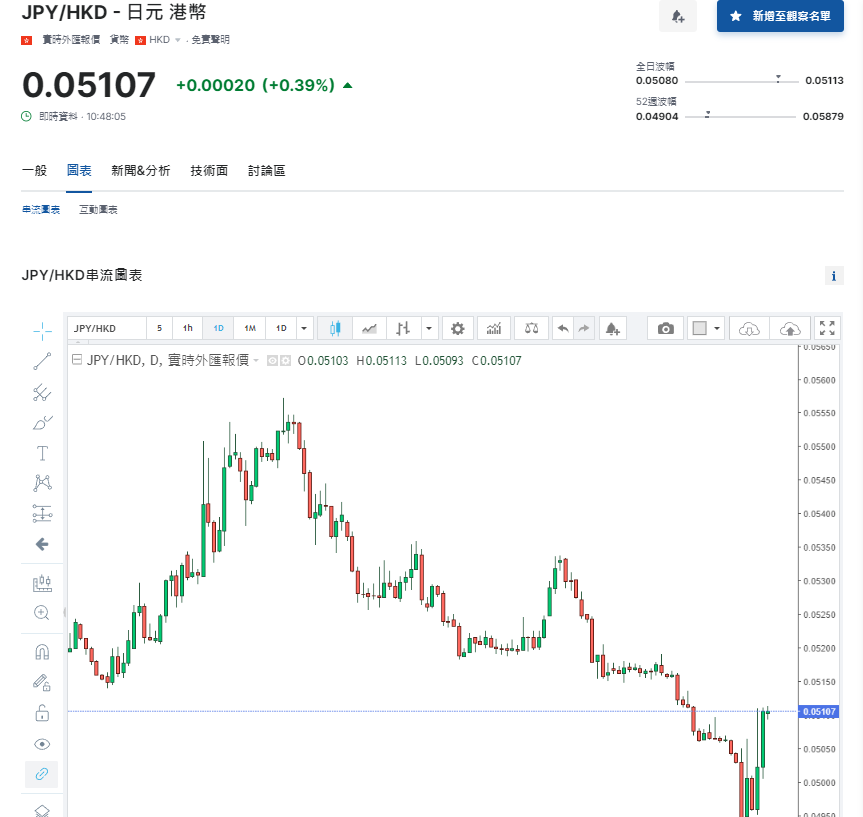Select the 1h interval on the toolbar
The width and height of the screenshot is (863, 817).
tap(187, 328)
